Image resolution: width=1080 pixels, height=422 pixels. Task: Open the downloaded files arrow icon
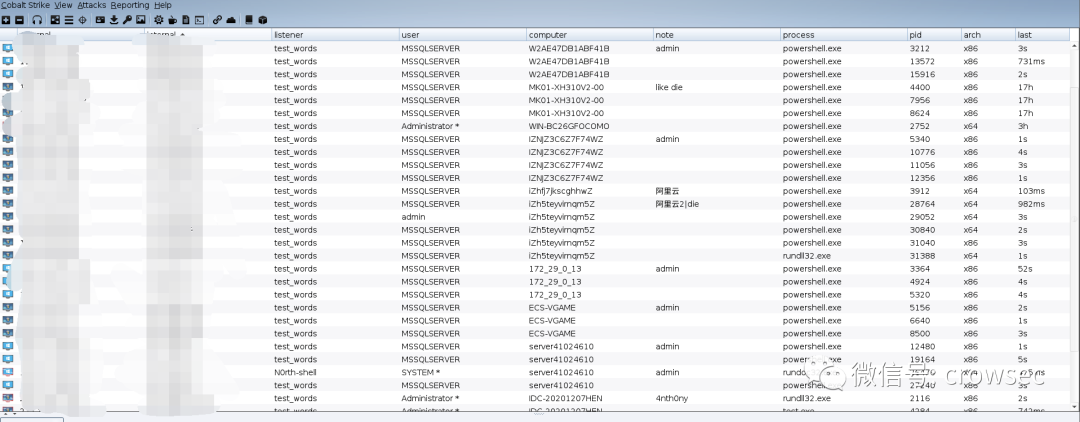[114, 20]
